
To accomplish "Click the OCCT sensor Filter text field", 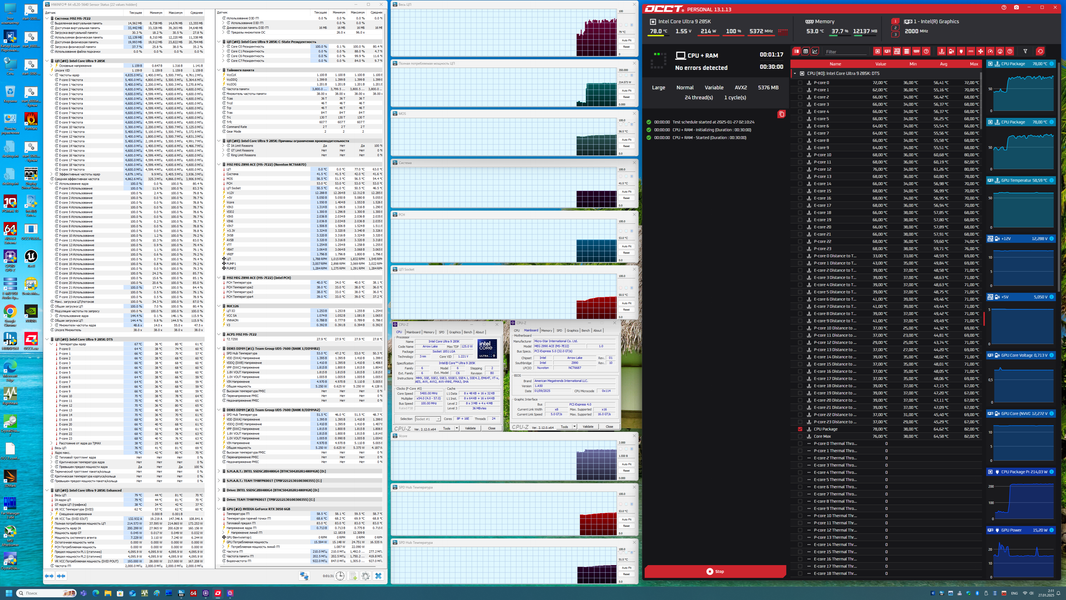I will pyautogui.click(x=846, y=52).
